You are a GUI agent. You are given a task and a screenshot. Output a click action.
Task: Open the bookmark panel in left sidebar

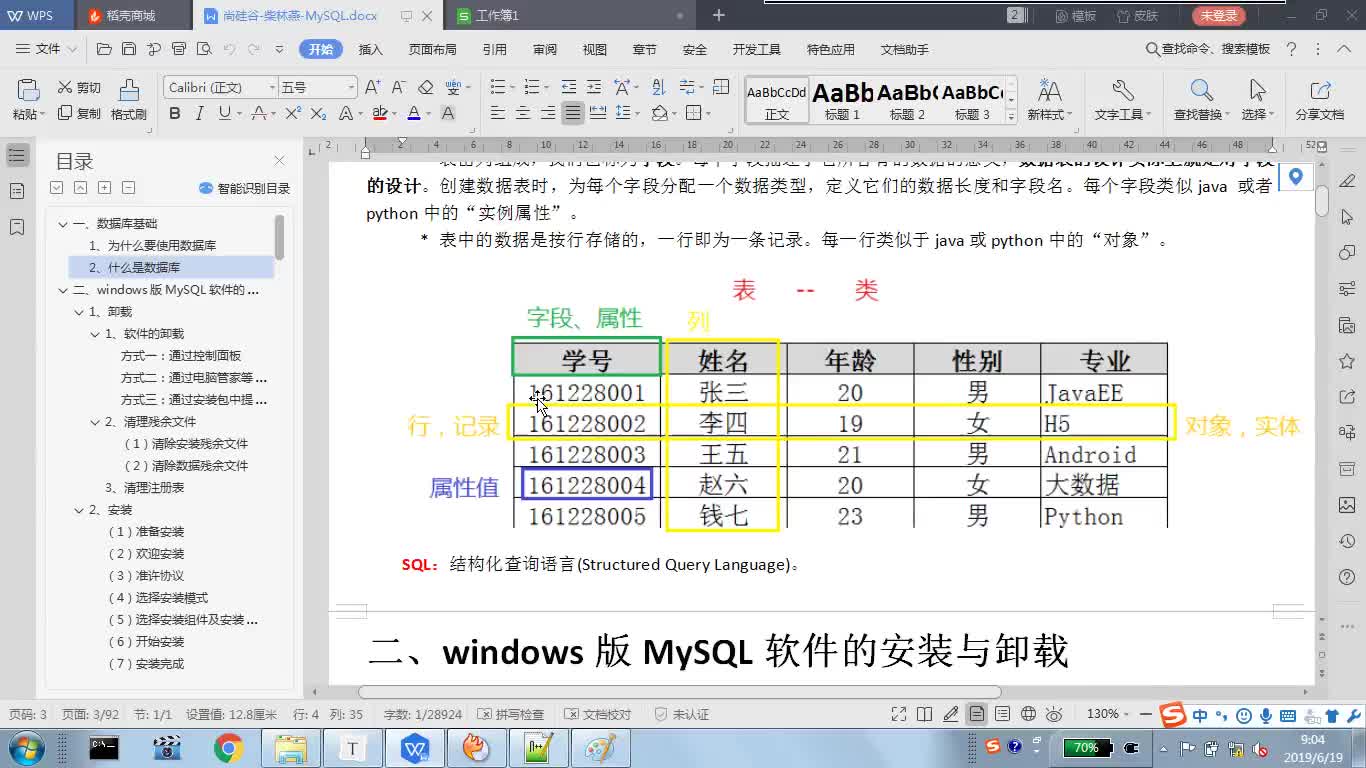coord(17,227)
